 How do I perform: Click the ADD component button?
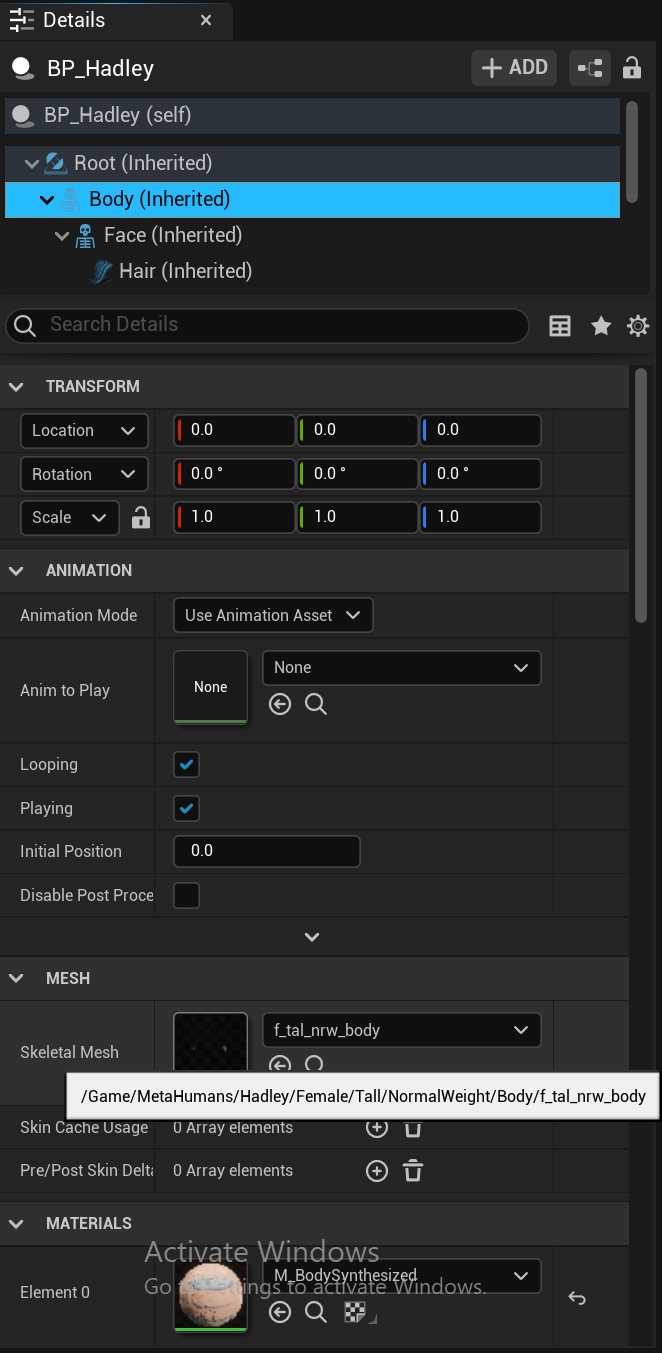click(515, 68)
